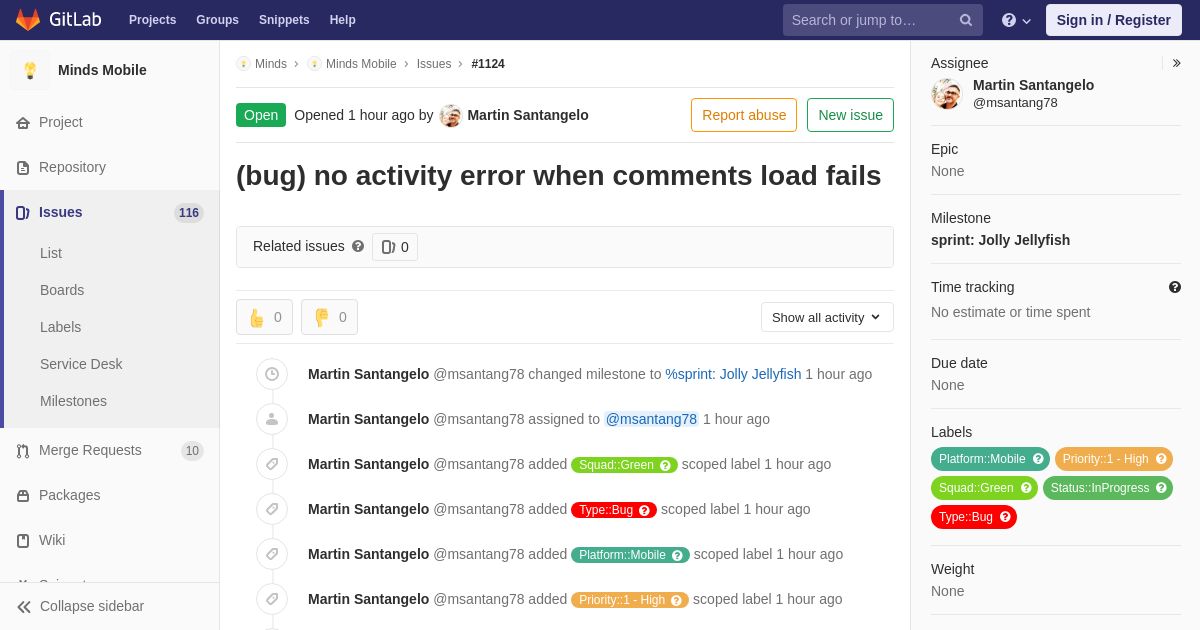Click the Packages icon in sidebar

(23, 496)
